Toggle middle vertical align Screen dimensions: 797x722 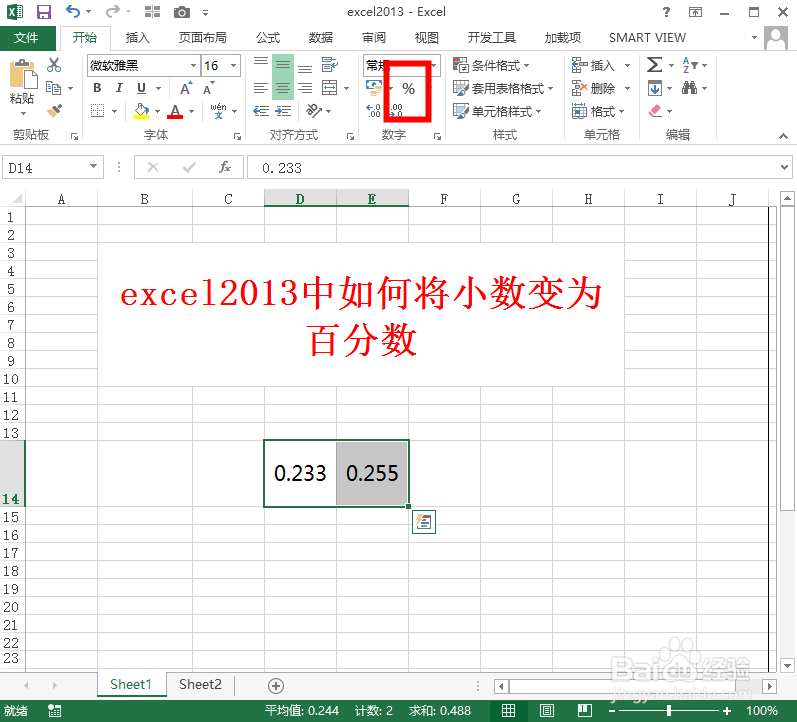pos(283,65)
